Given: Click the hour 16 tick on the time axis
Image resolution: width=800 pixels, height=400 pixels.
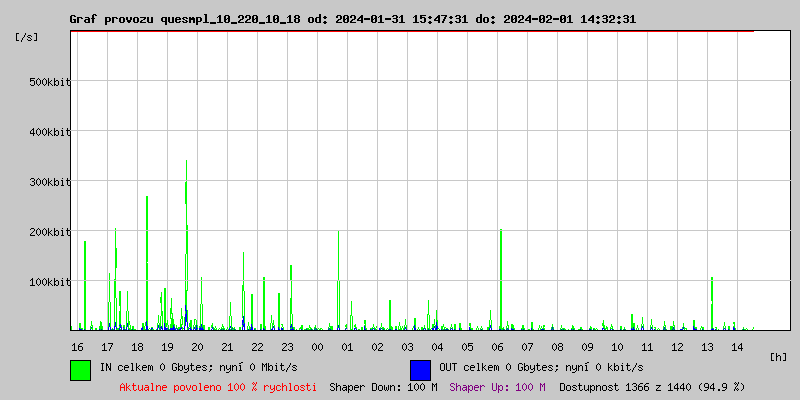Looking at the screenshot, I should pos(77,347).
